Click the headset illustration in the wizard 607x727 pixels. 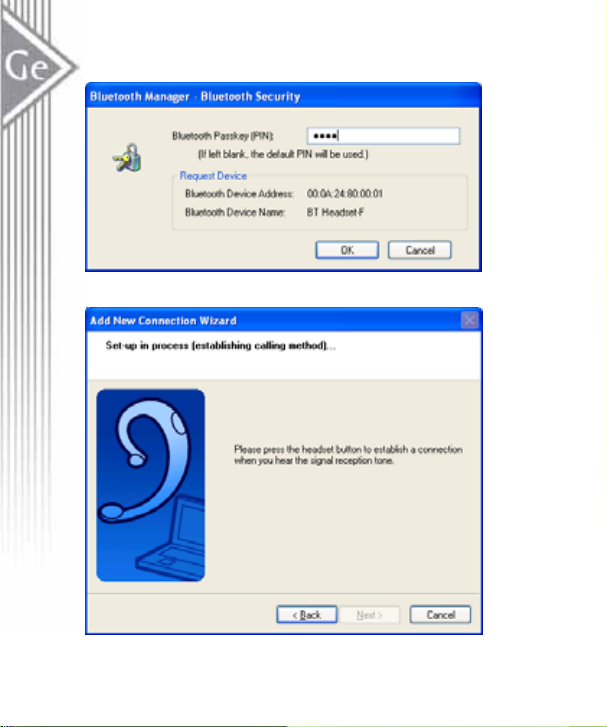(x=144, y=459)
